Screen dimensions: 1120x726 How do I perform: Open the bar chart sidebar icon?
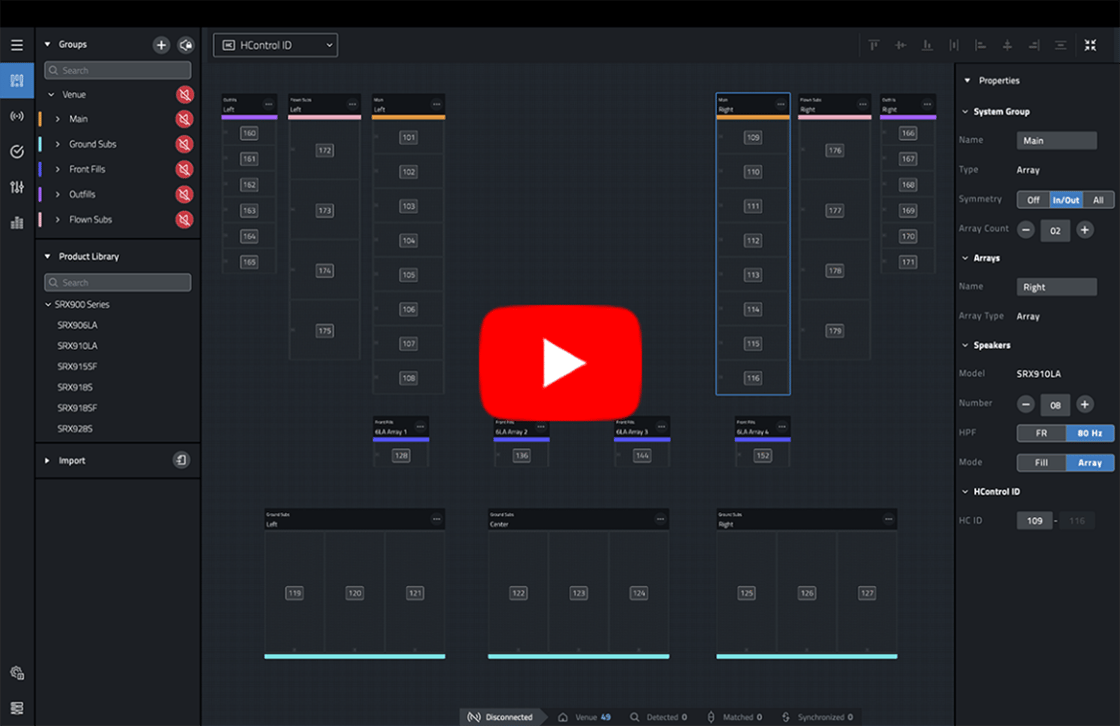17,222
